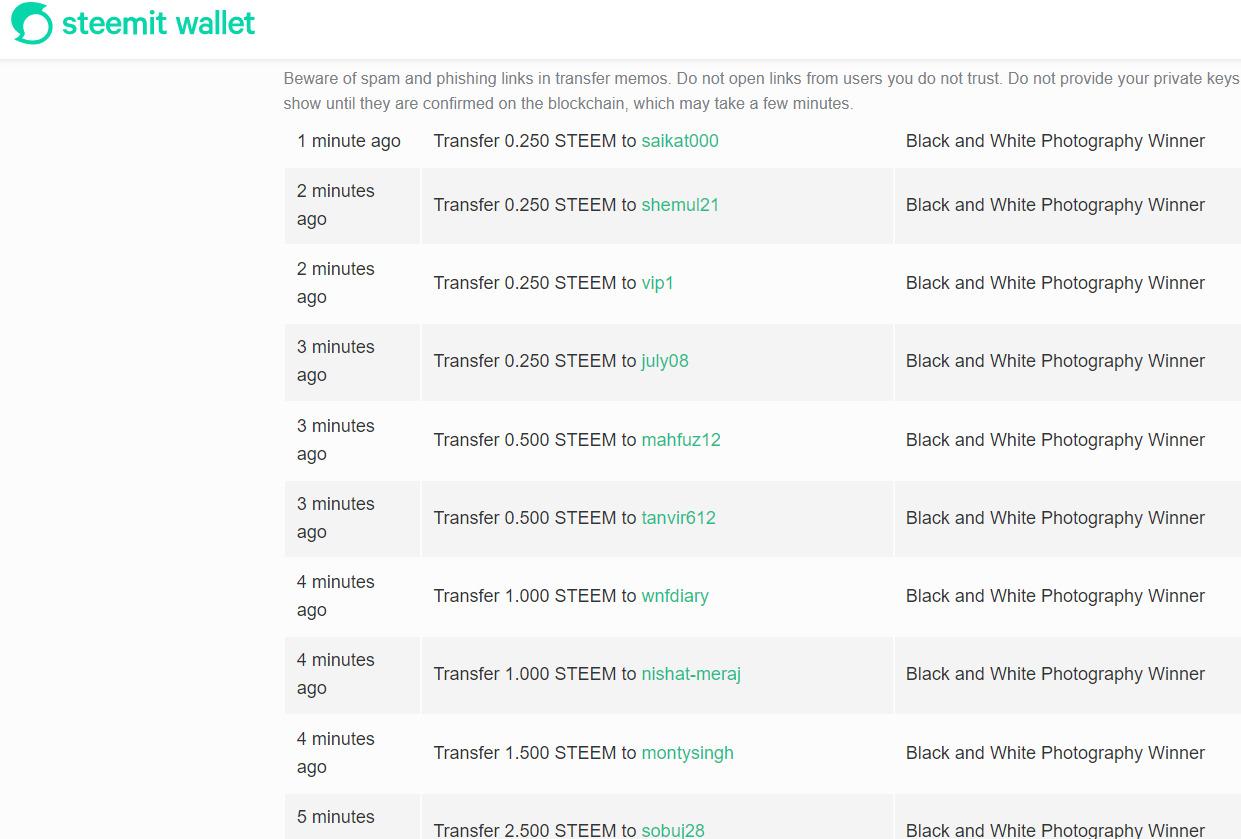This screenshot has height=839, width=1241.
Task: Go to july08's account
Action: (x=665, y=361)
